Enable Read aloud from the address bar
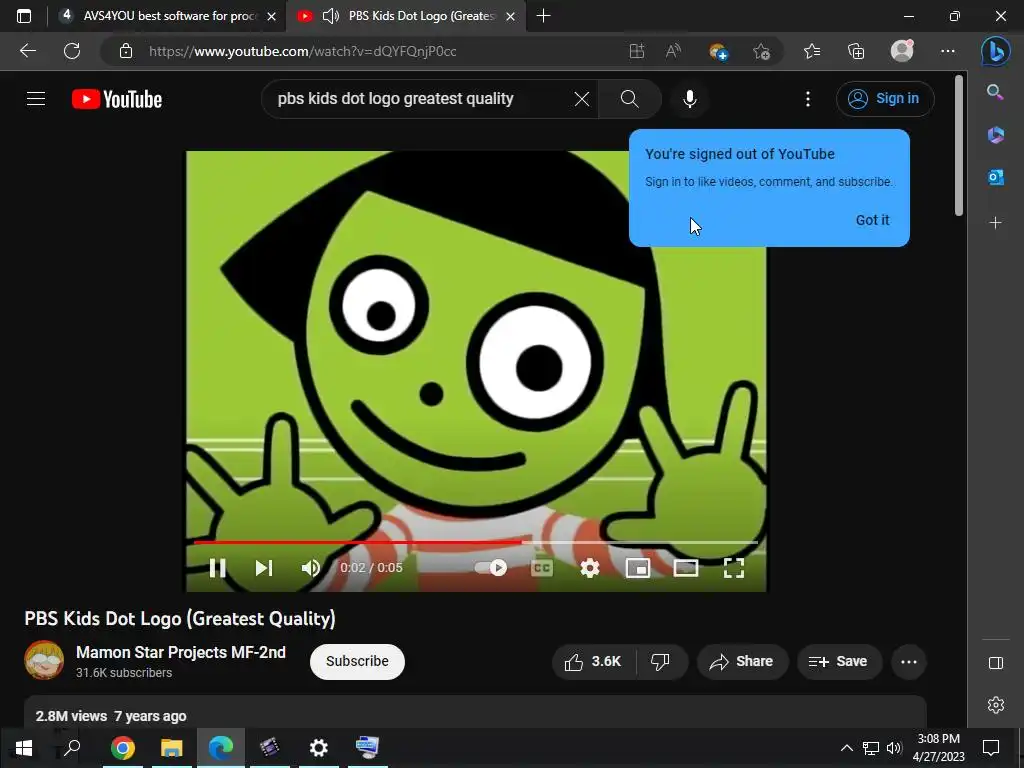Screen dimensions: 1024x768 click(x=673, y=51)
